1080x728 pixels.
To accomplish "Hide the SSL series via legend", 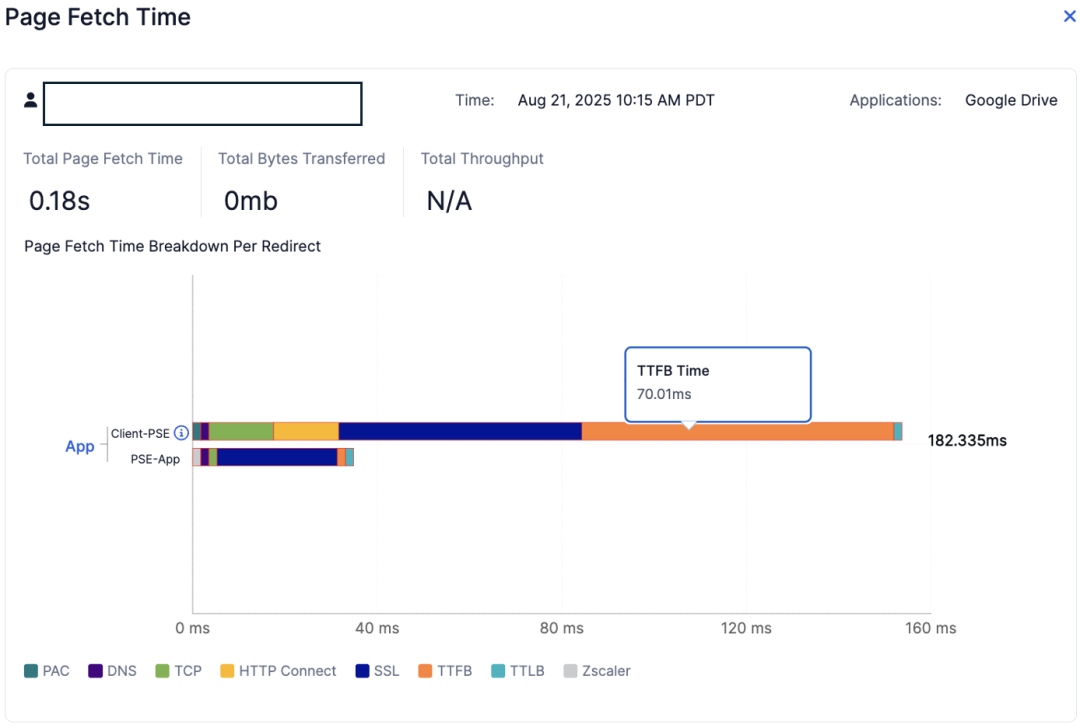I will point(362,671).
